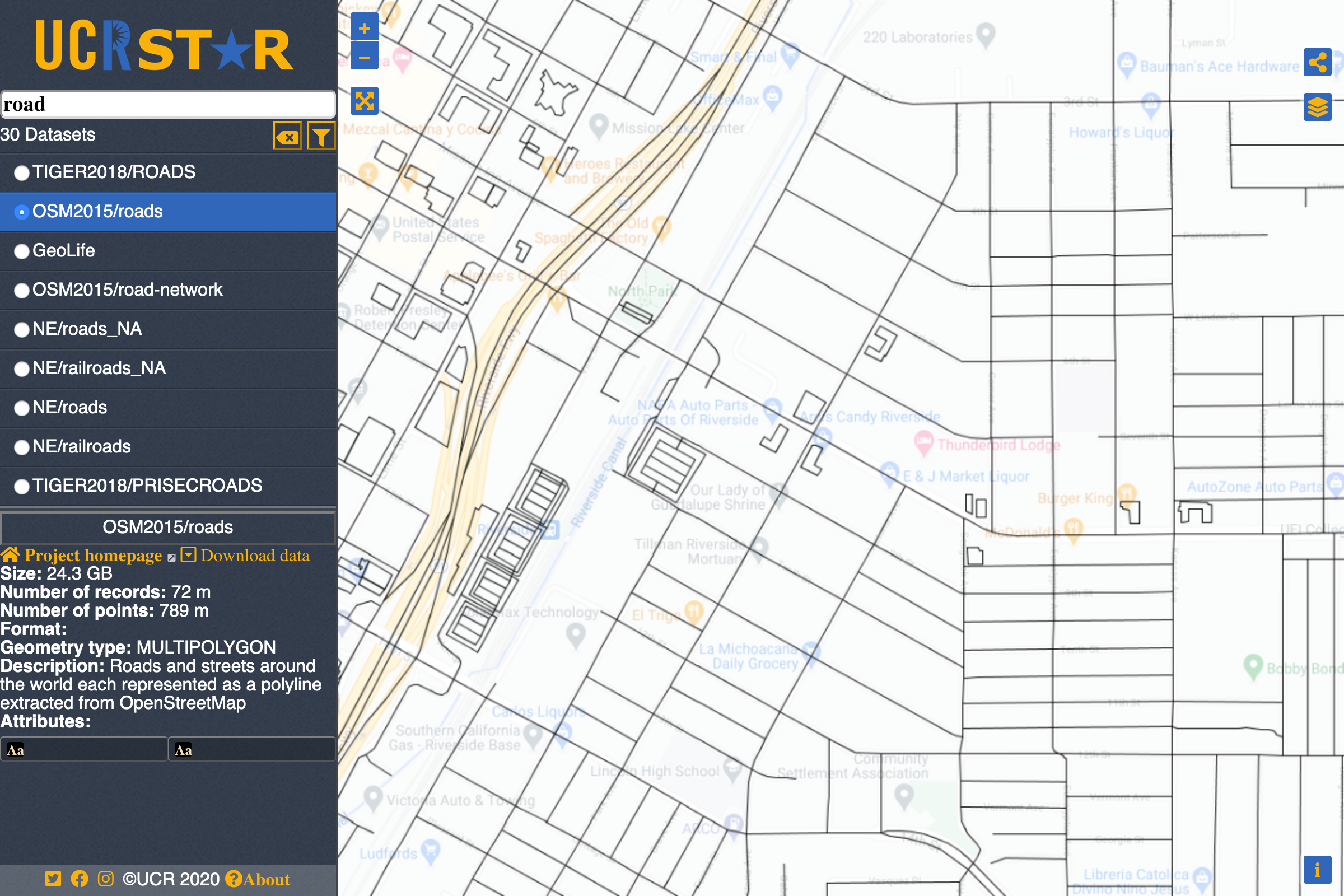
Task: Expand the Download data dropdown
Action: tap(189, 554)
